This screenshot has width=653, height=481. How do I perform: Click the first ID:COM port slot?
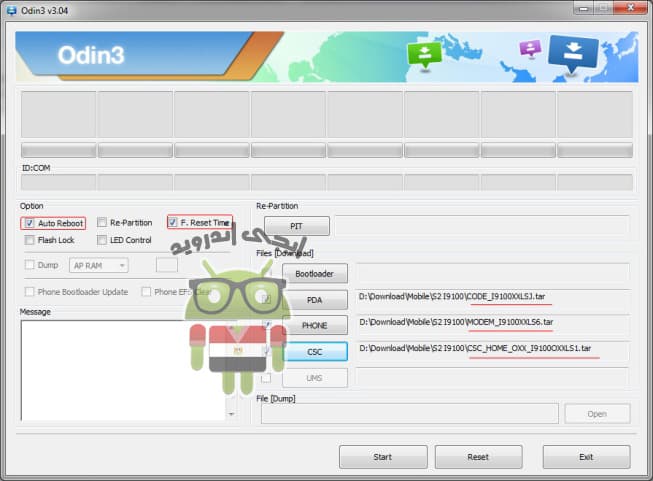point(58,182)
